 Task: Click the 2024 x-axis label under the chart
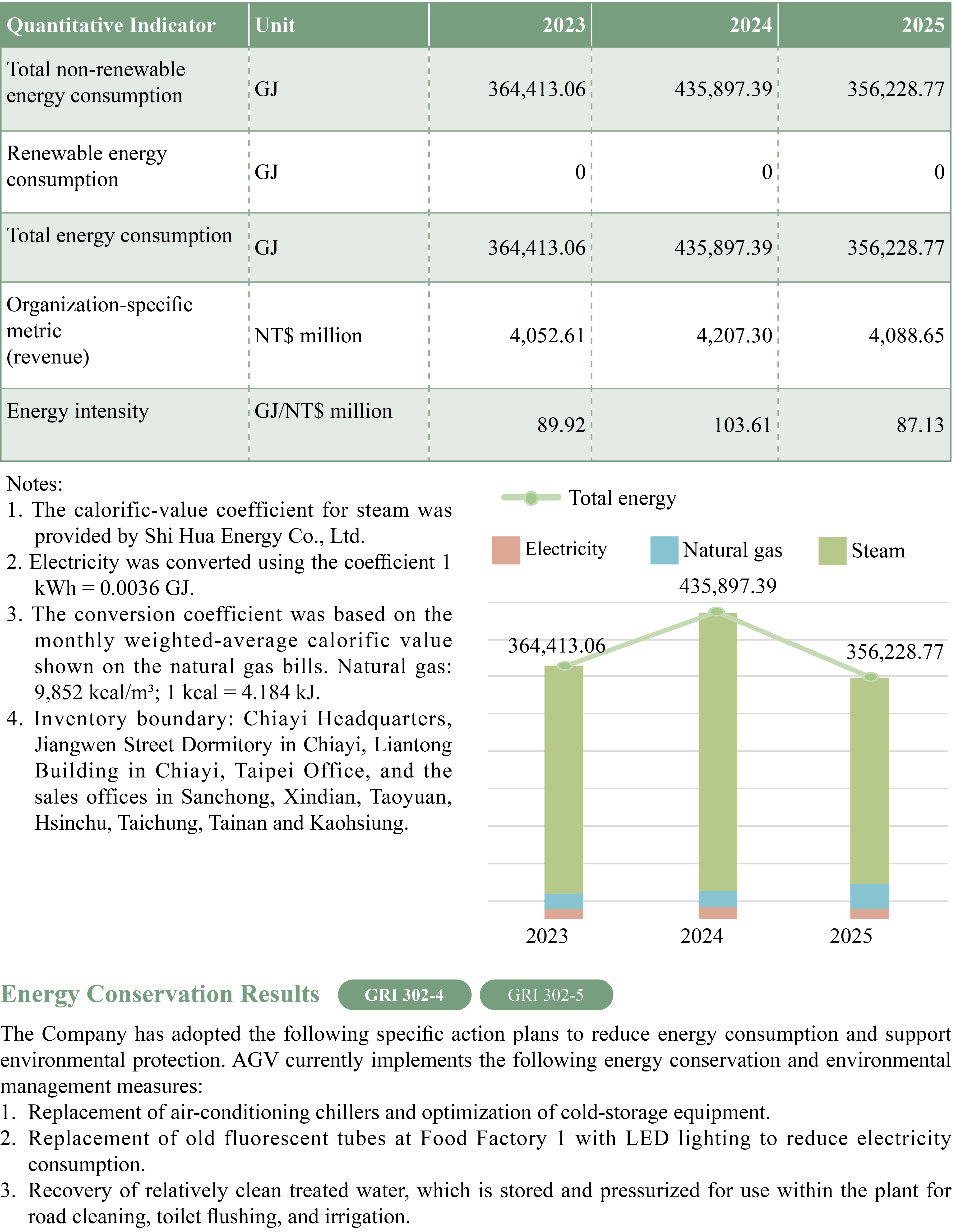(702, 936)
